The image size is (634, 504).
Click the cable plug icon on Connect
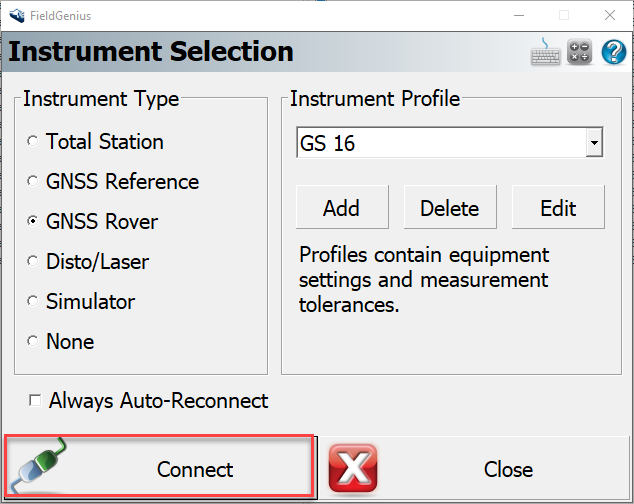tap(42, 469)
